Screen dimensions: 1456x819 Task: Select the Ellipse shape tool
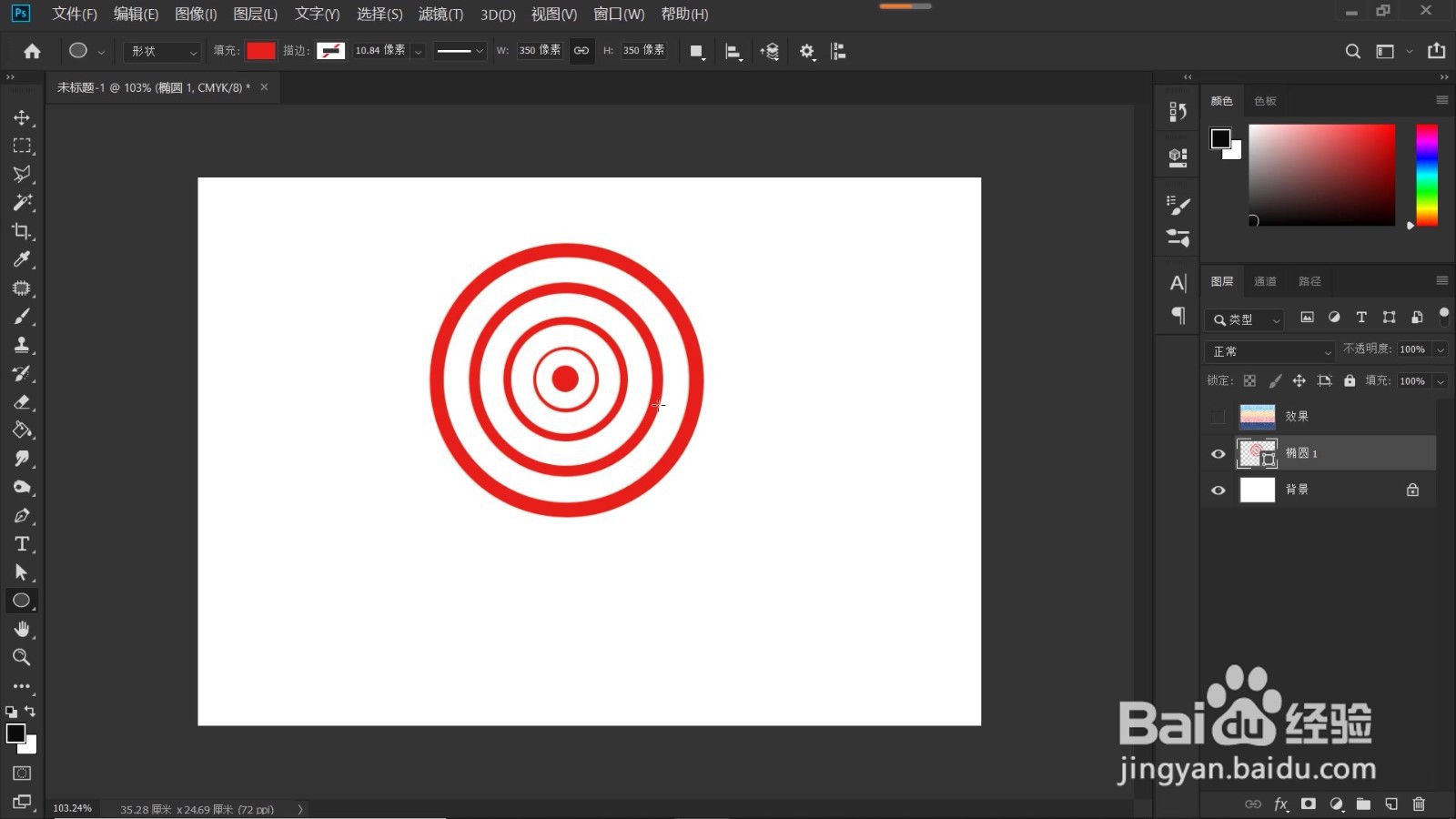pos(22,601)
